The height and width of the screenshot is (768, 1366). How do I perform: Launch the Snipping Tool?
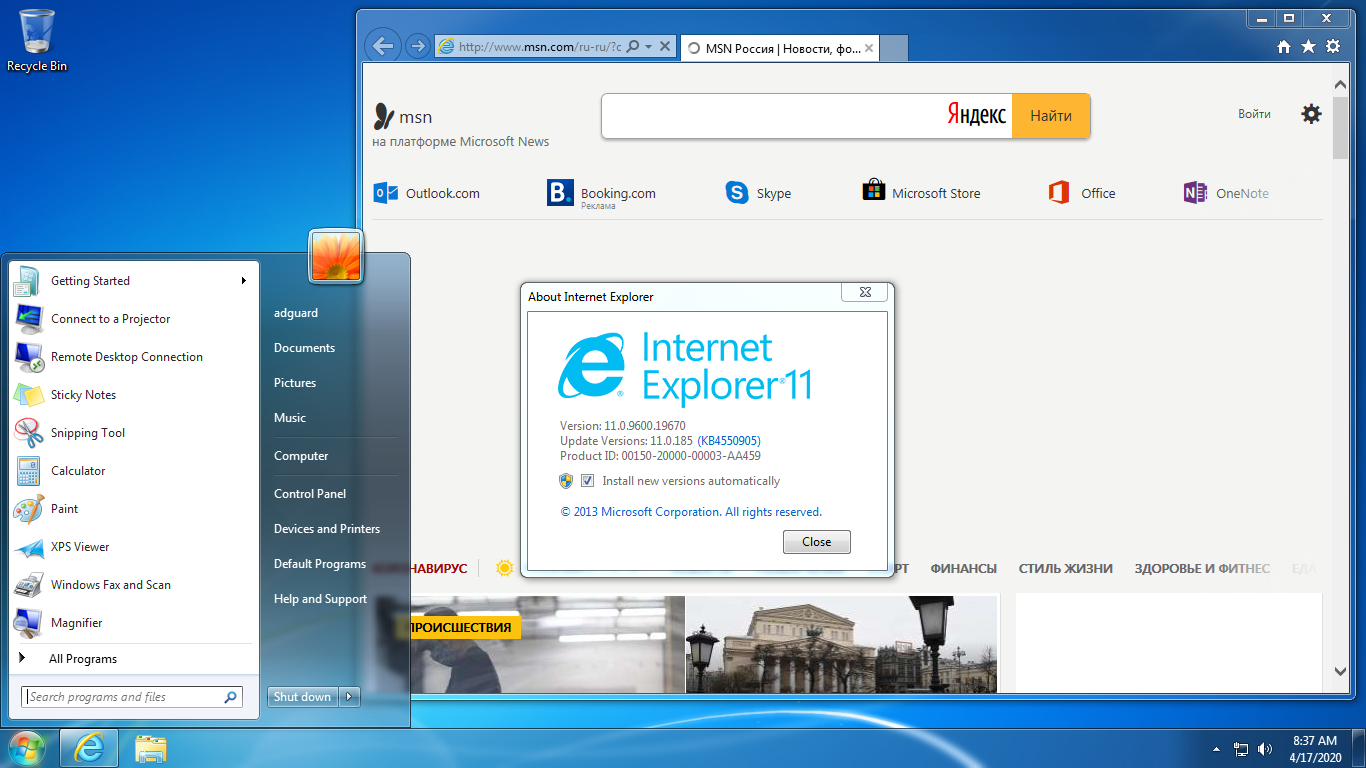(133, 433)
